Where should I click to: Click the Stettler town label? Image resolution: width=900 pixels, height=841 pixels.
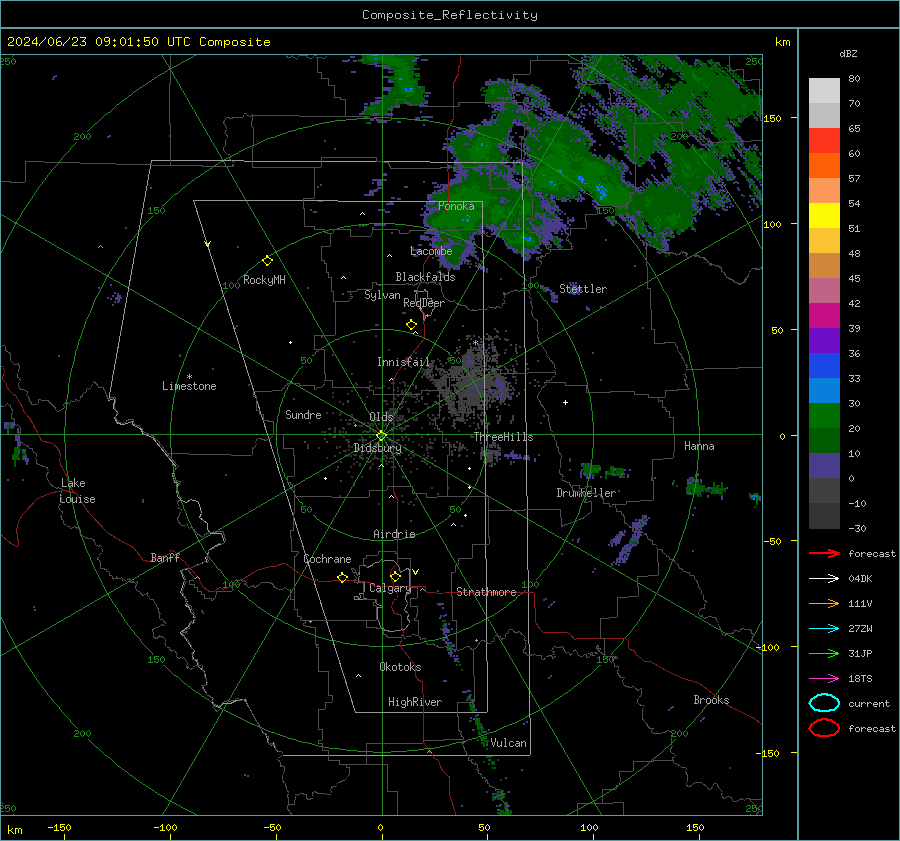coord(583,289)
